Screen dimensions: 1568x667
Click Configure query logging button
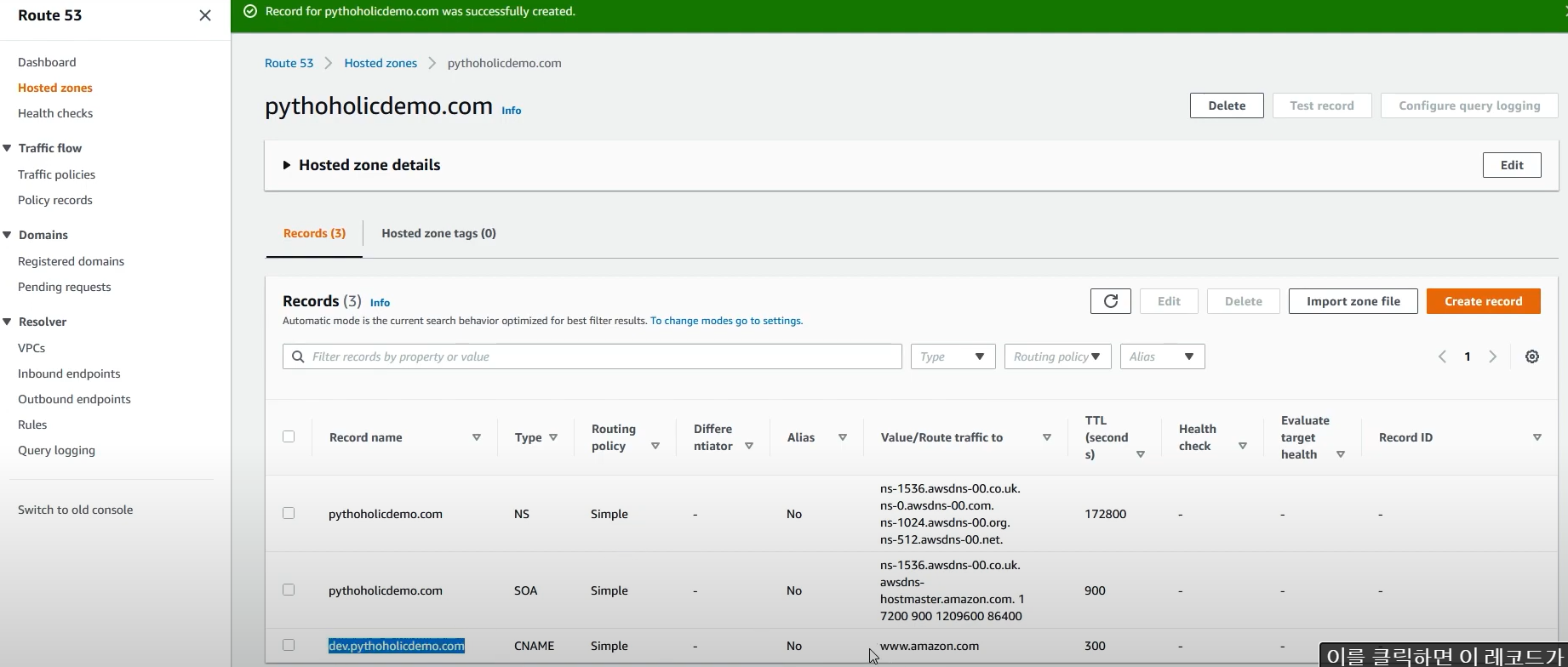(x=1469, y=105)
